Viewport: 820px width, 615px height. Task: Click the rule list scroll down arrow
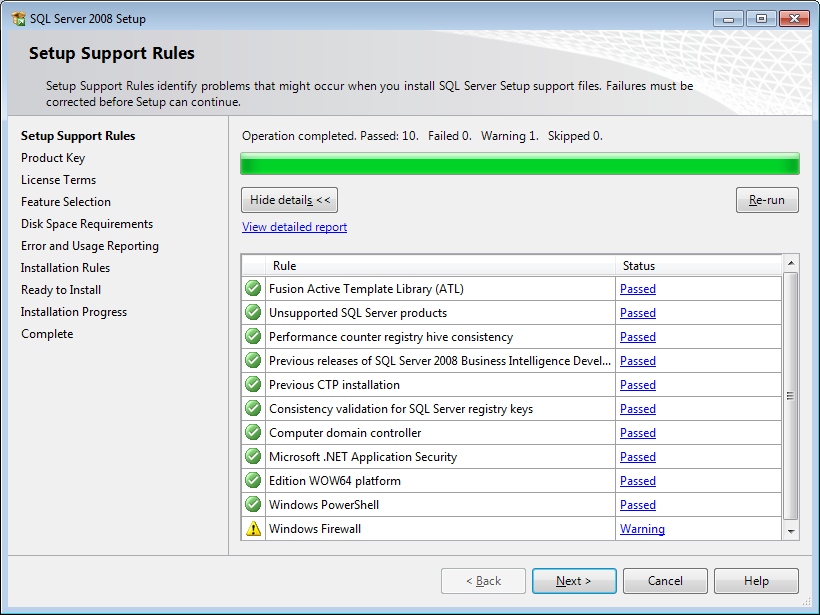(x=791, y=532)
